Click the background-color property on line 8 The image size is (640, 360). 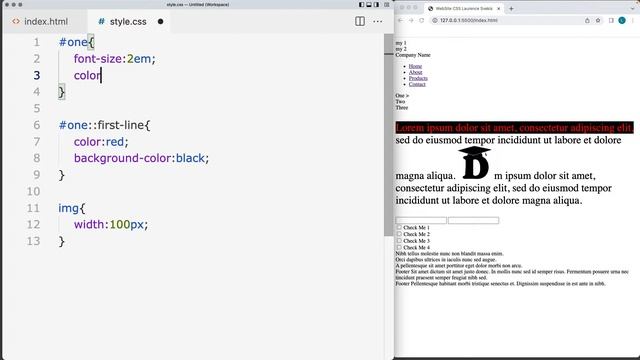pos(122,158)
